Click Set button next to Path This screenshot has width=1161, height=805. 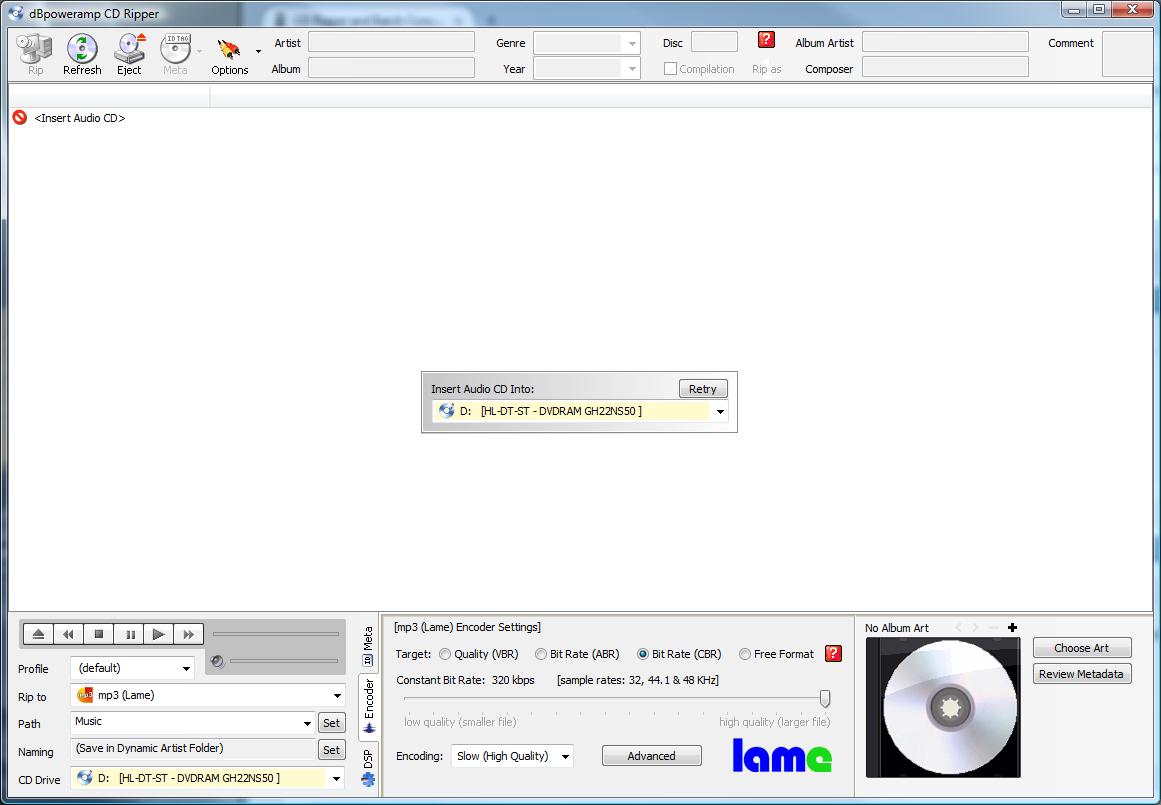pyautogui.click(x=332, y=723)
